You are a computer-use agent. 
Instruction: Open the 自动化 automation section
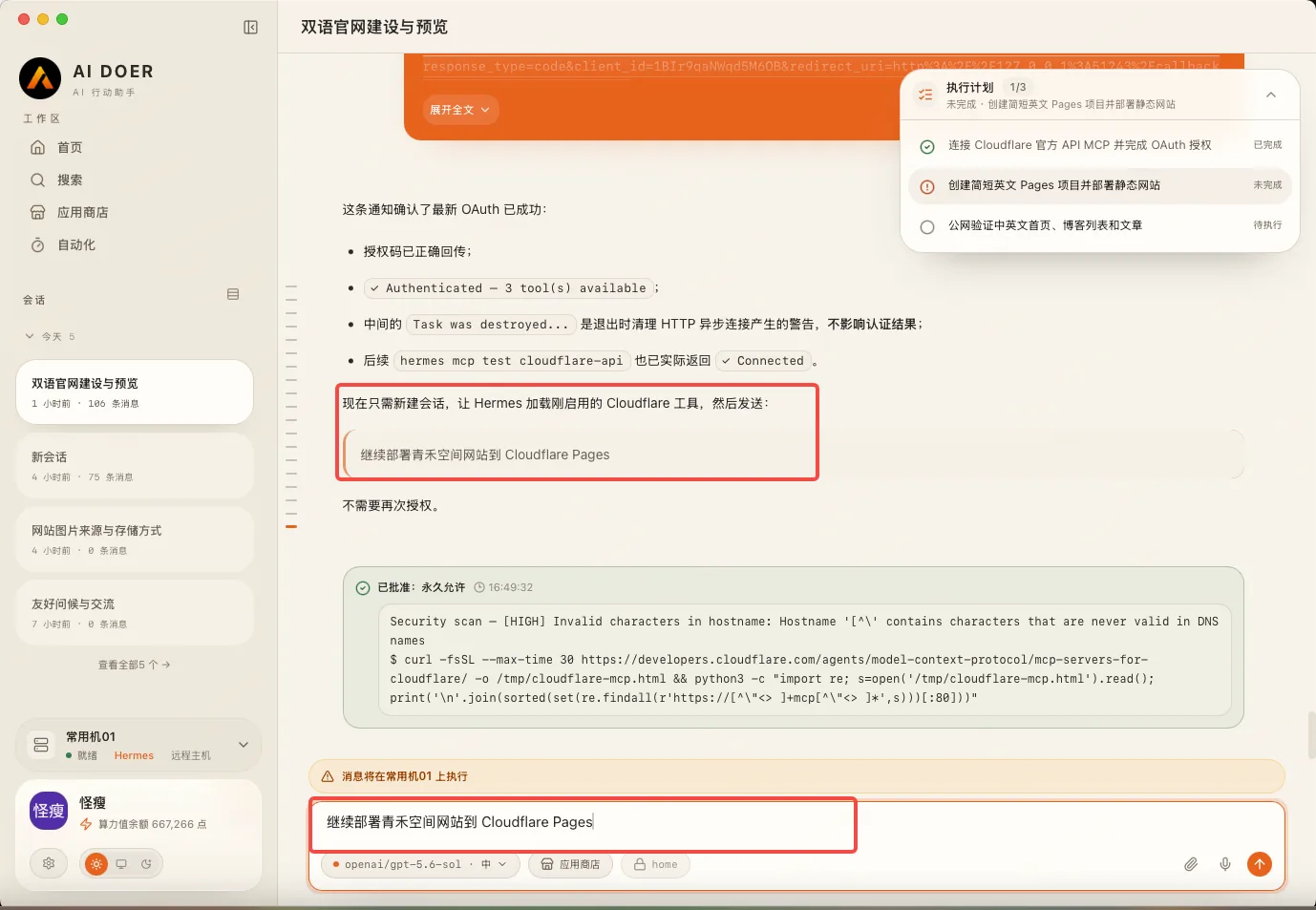coord(135,244)
